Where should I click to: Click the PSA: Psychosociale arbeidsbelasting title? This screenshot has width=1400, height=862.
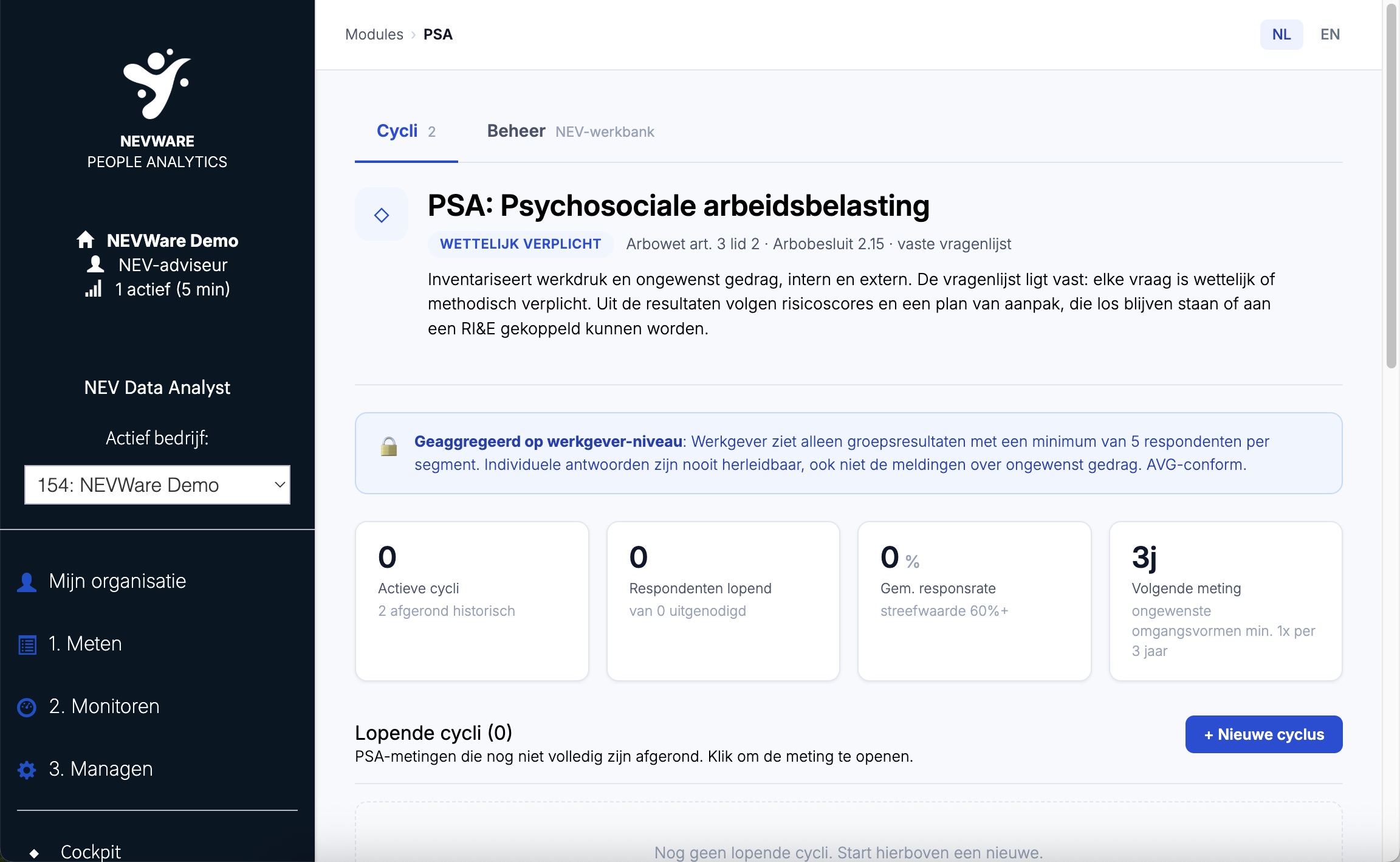(679, 205)
